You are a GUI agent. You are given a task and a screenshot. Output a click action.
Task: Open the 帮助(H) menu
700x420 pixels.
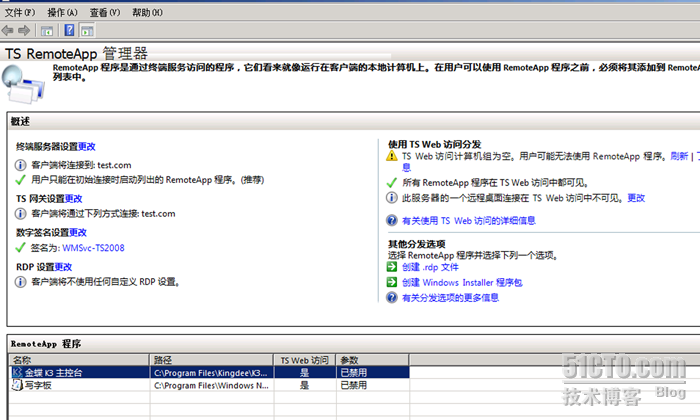[x=147, y=12]
